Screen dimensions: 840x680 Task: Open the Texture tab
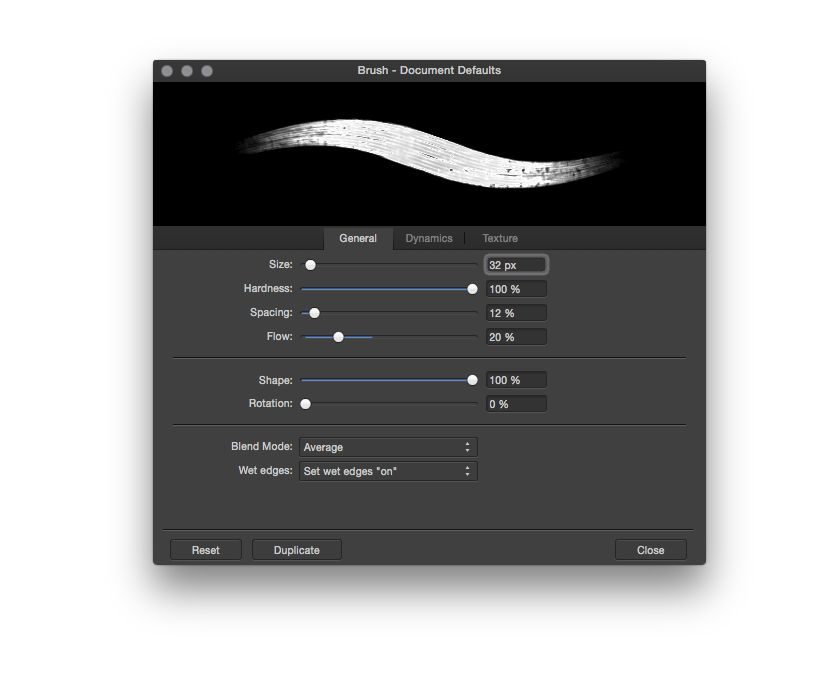(x=500, y=238)
